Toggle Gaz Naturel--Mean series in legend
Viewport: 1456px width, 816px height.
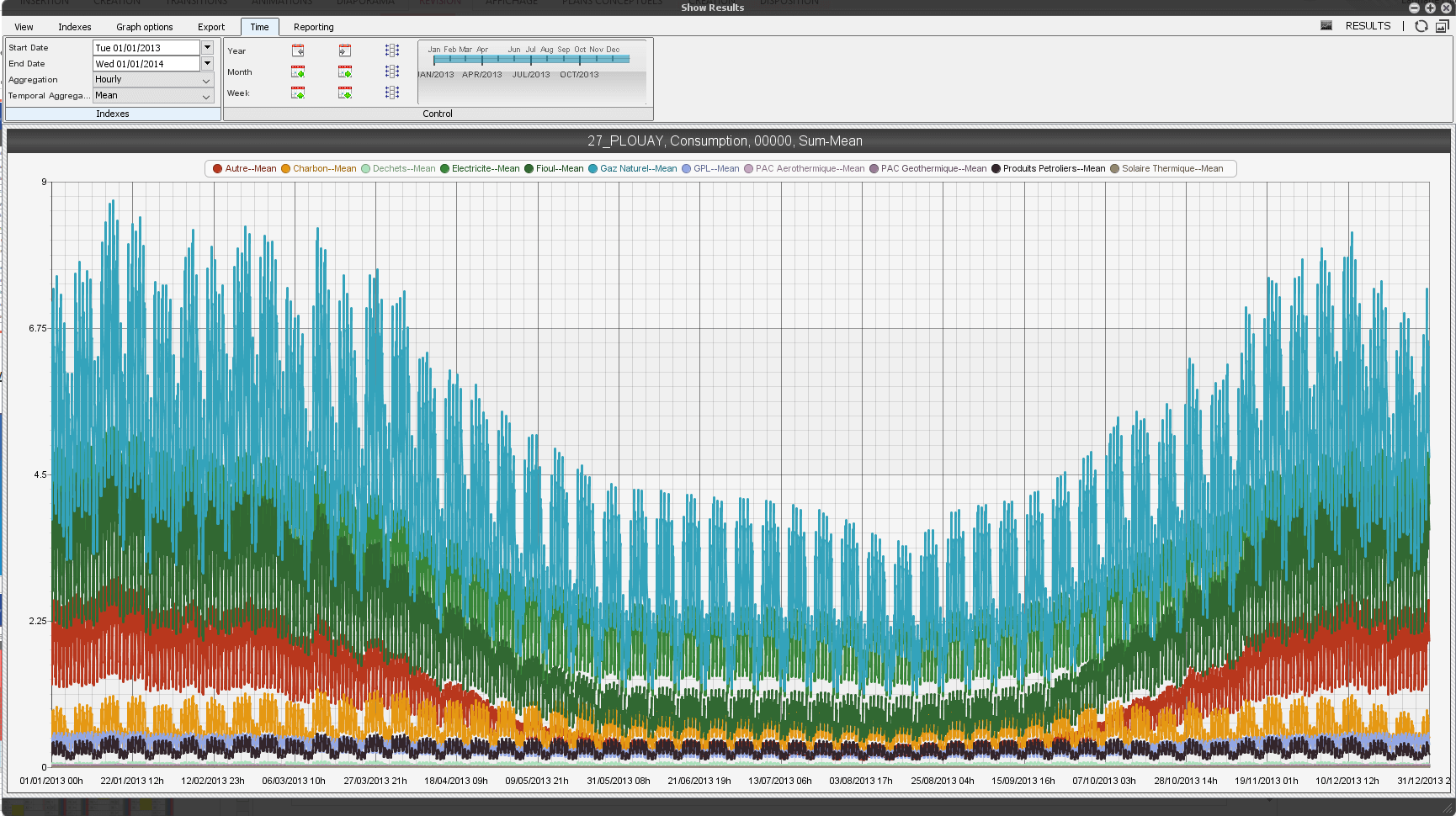pos(633,168)
